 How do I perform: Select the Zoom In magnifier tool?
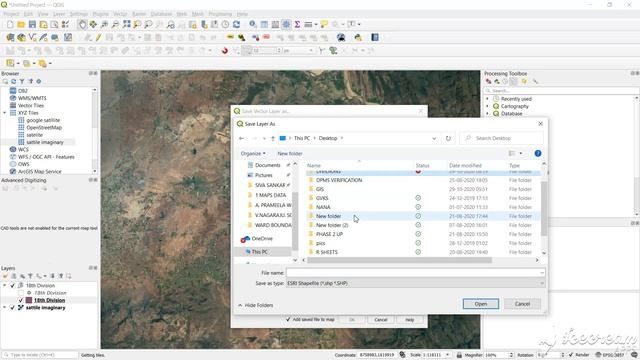[x=104, y=24]
